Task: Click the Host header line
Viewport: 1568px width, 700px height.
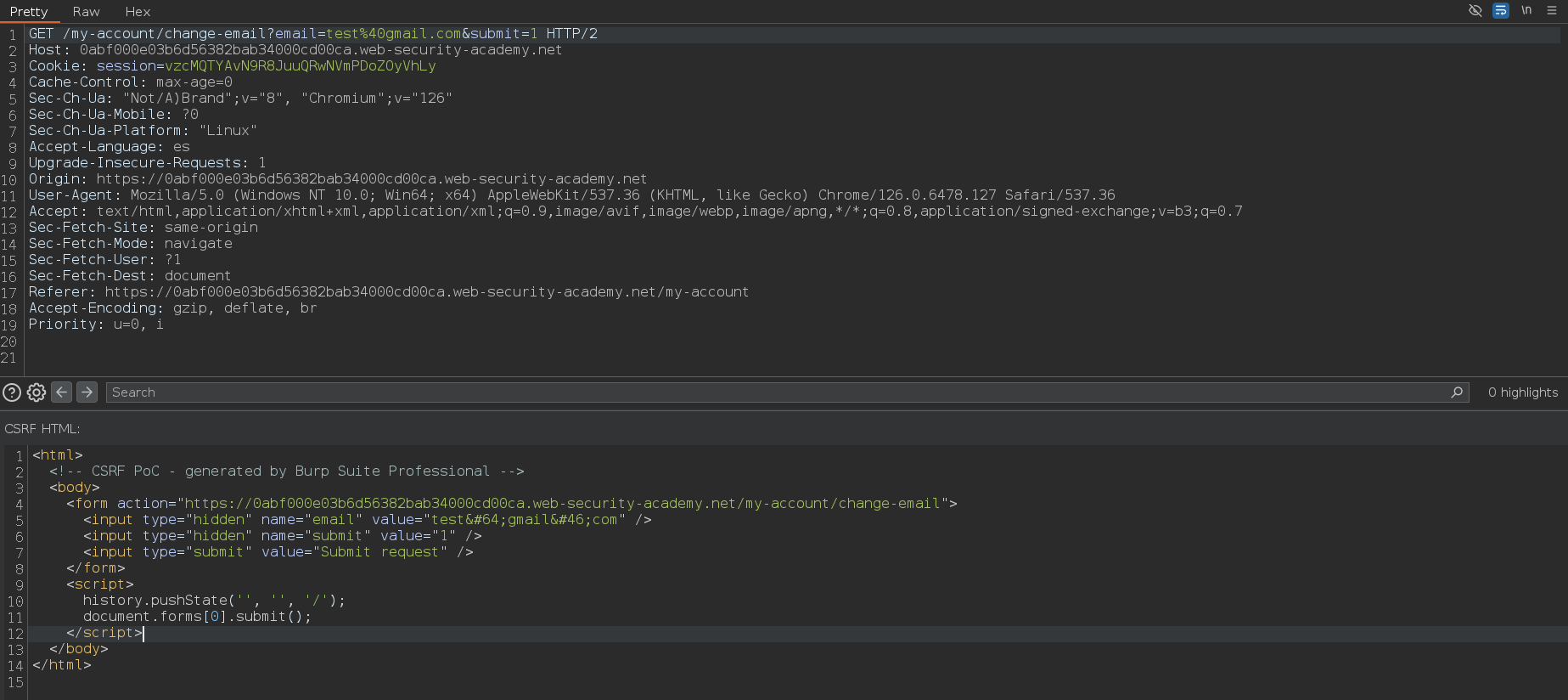Action: pos(295,50)
